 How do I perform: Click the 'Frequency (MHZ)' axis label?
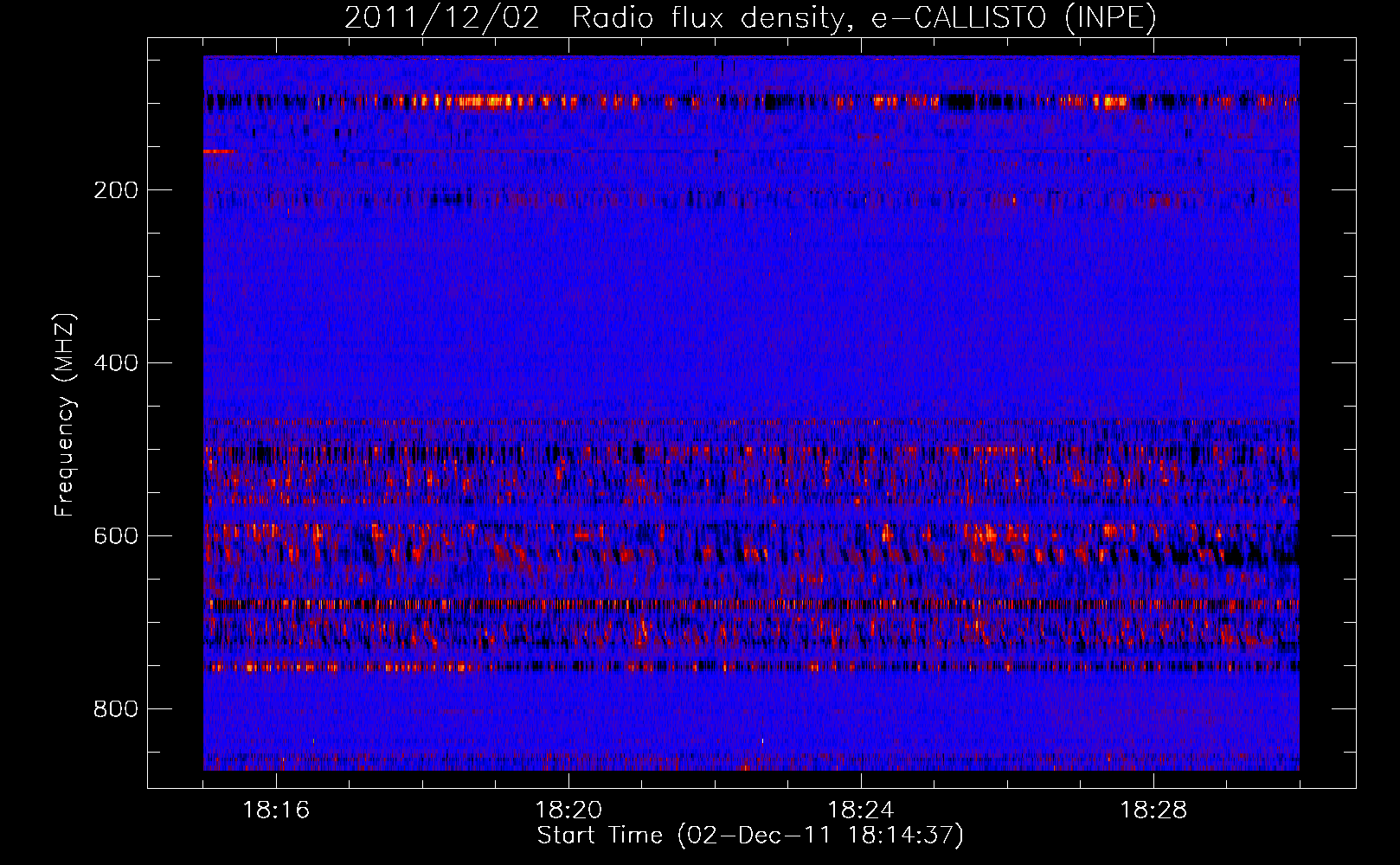[x=64, y=415]
